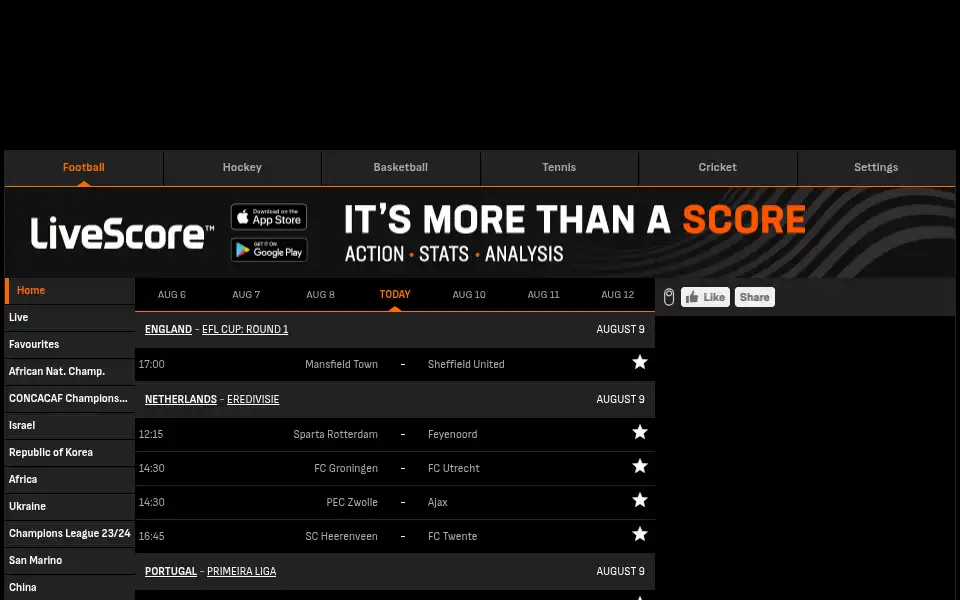Click the 16:45 kickoff time
Image resolution: width=960 pixels, height=600 pixels.
(x=151, y=536)
